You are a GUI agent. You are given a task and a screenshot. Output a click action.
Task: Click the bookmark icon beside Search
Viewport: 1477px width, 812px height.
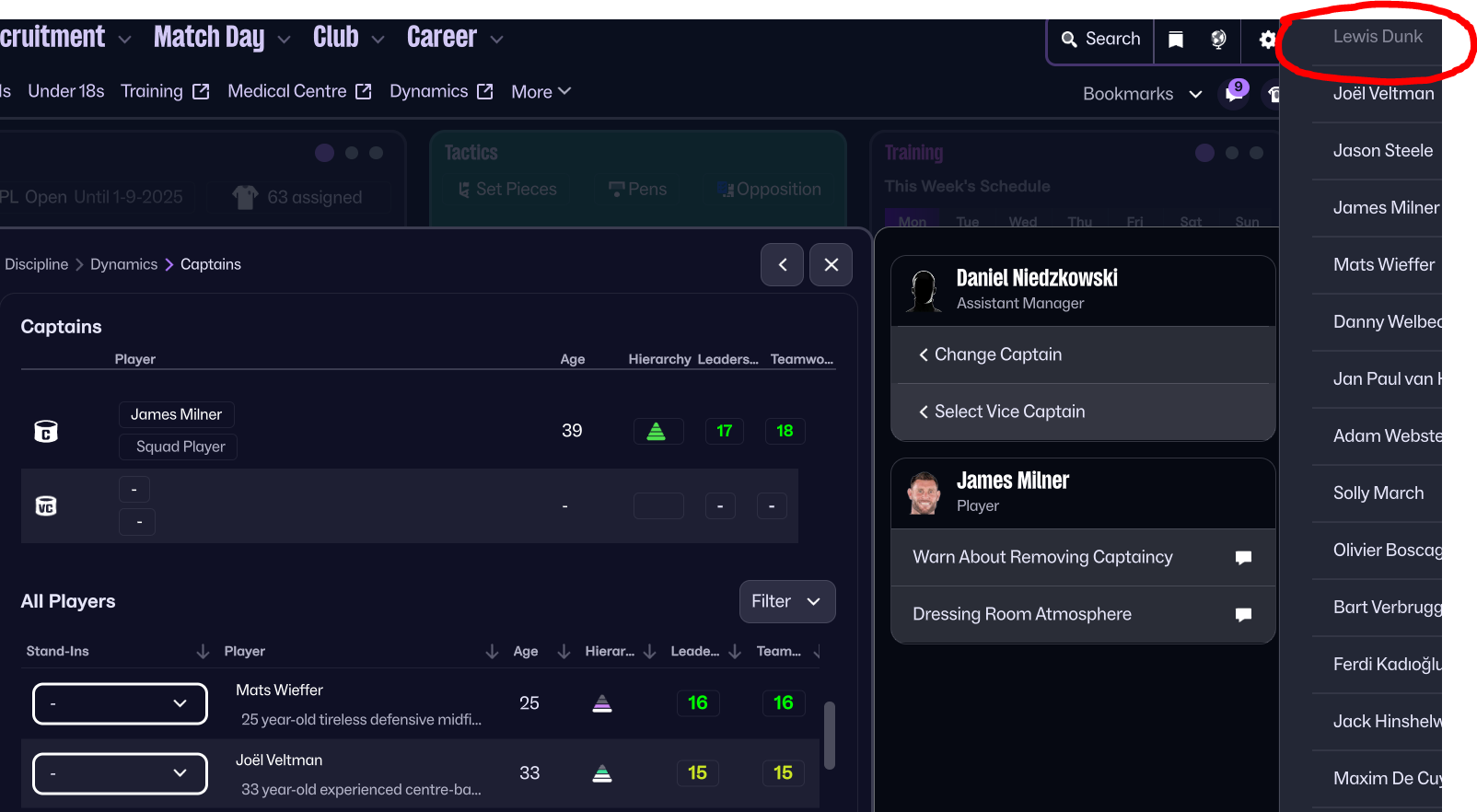[x=1176, y=40]
